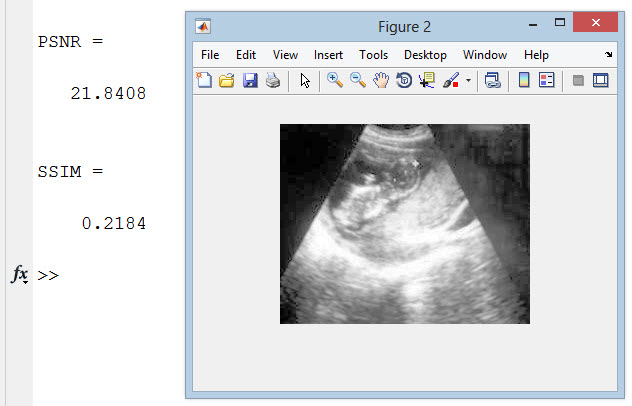The height and width of the screenshot is (406, 632).
Task: Toggle the Brush data tool
Action: tap(451, 80)
